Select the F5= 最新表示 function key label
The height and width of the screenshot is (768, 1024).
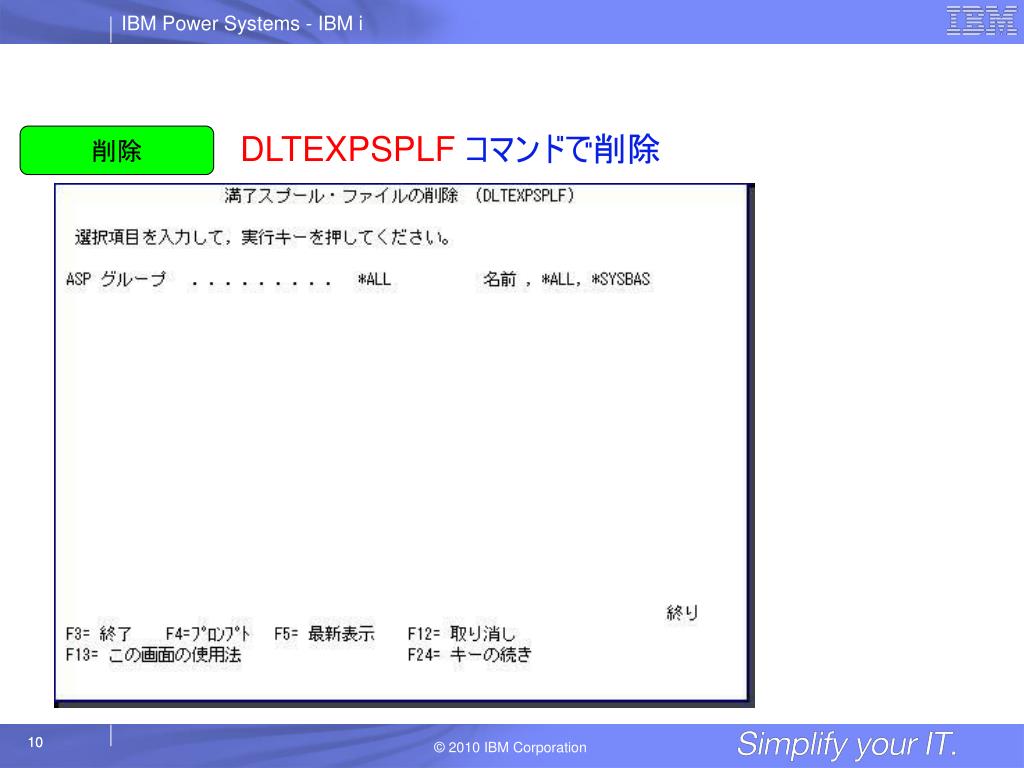tap(325, 633)
